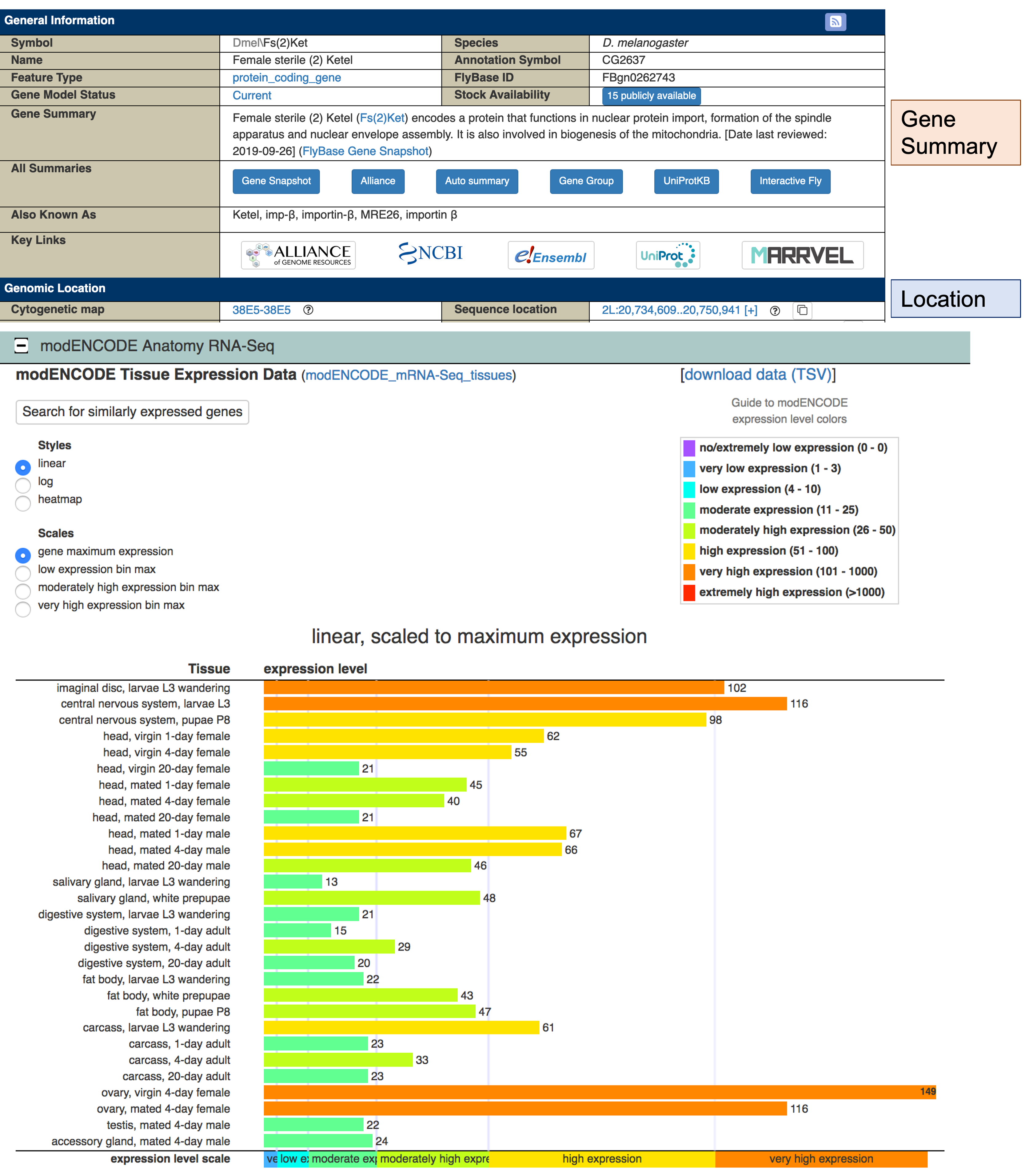Click the Gene Group summary button
This screenshot has height=1176, width=1025.
point(586,181)
